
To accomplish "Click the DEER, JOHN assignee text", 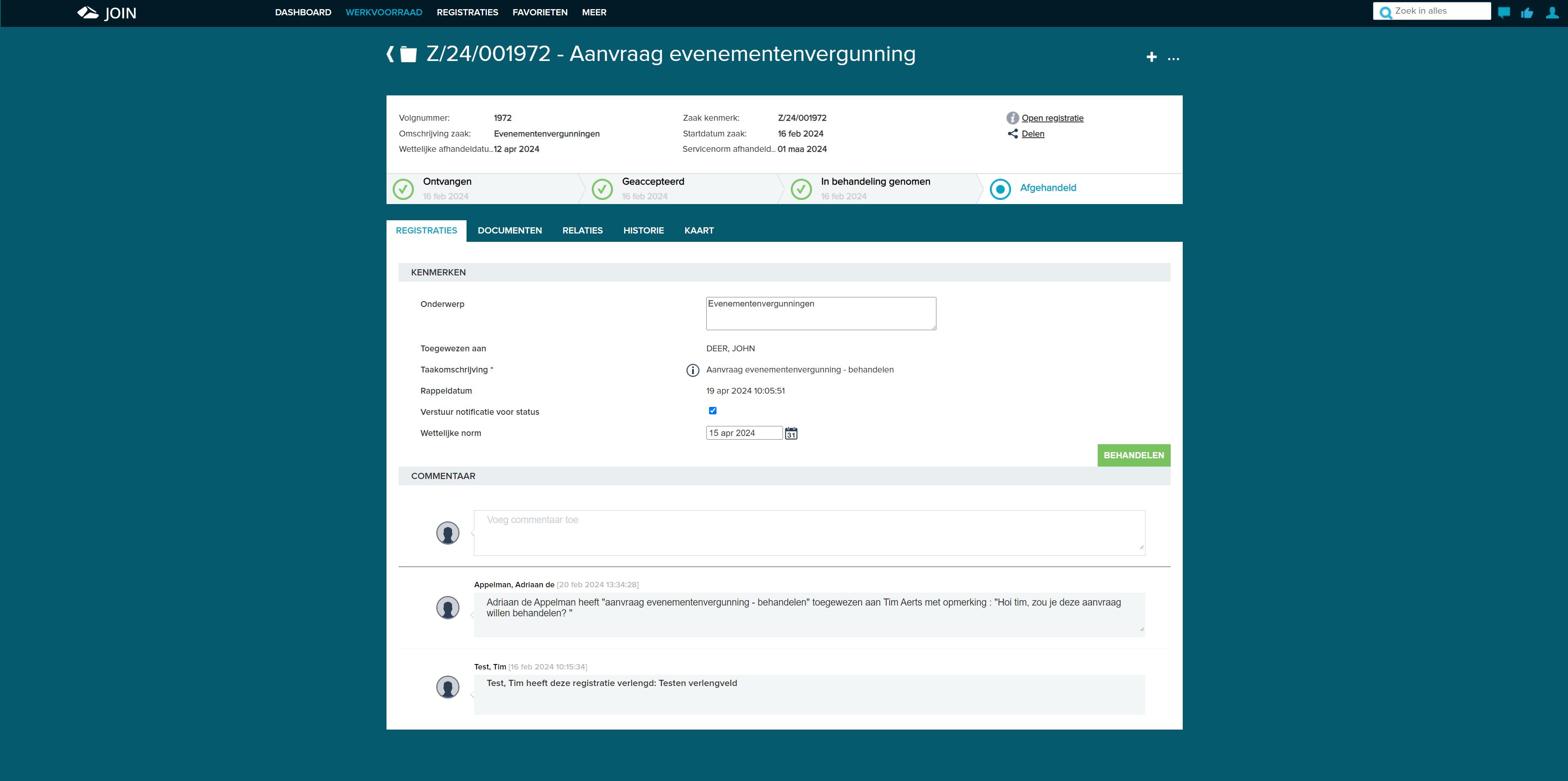I will coord(730,349).
